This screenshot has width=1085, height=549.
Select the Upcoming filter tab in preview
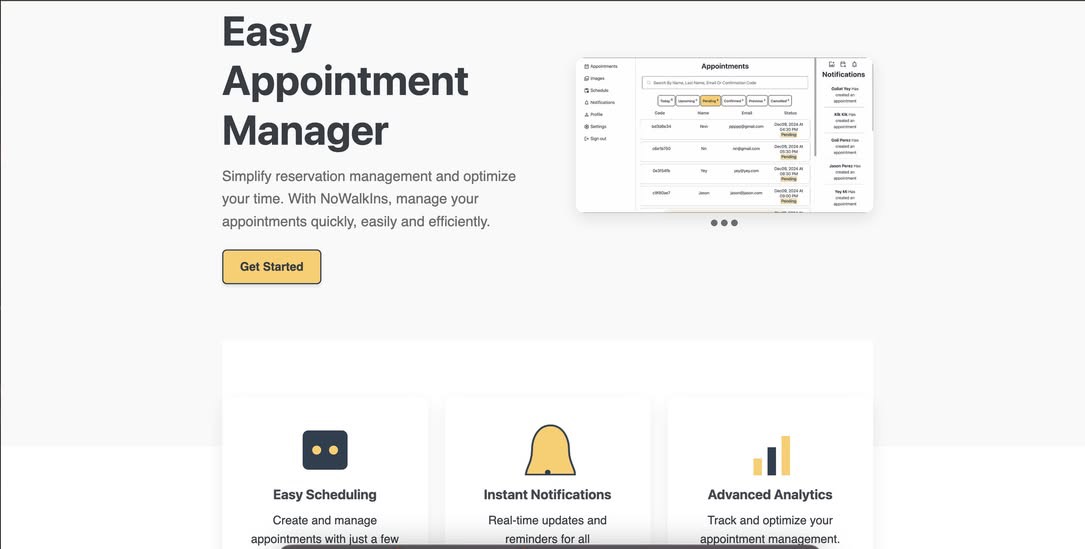point(687,101)
